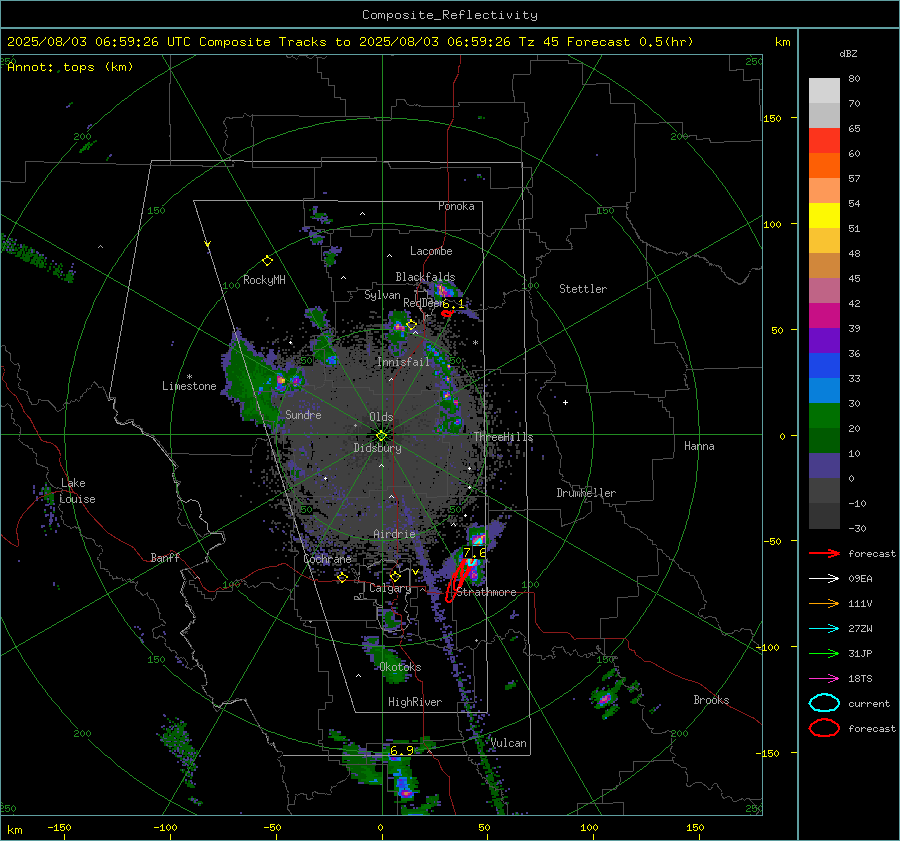Click the 'Annot: tops (km)' annotation label

point(70,67)
